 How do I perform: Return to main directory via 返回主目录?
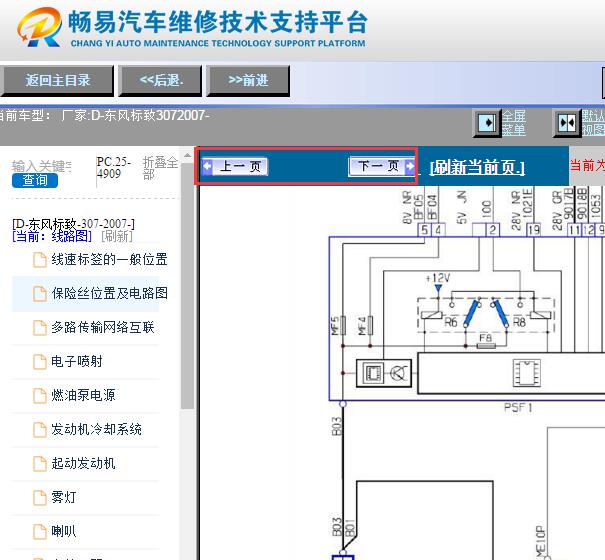57,80
